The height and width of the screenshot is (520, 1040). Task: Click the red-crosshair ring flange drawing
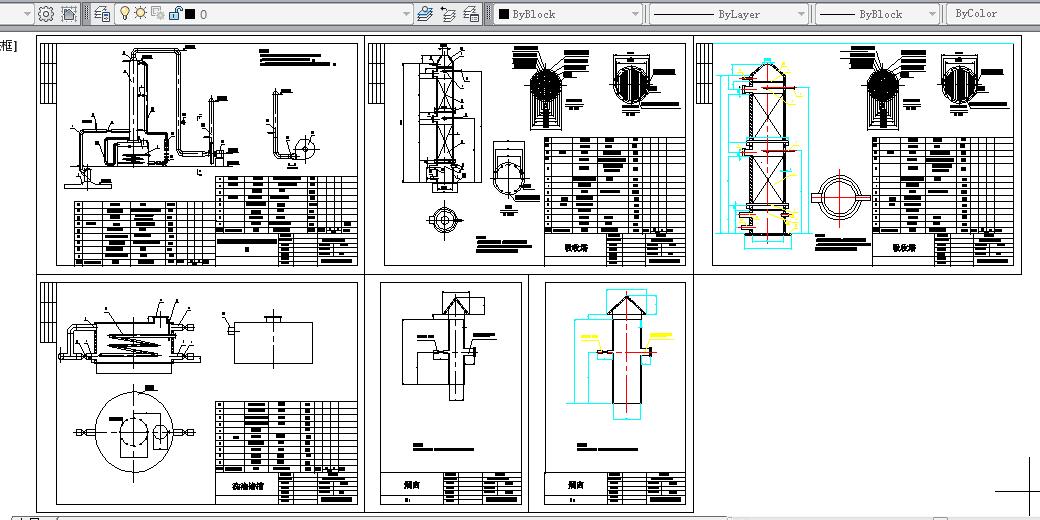840,196
